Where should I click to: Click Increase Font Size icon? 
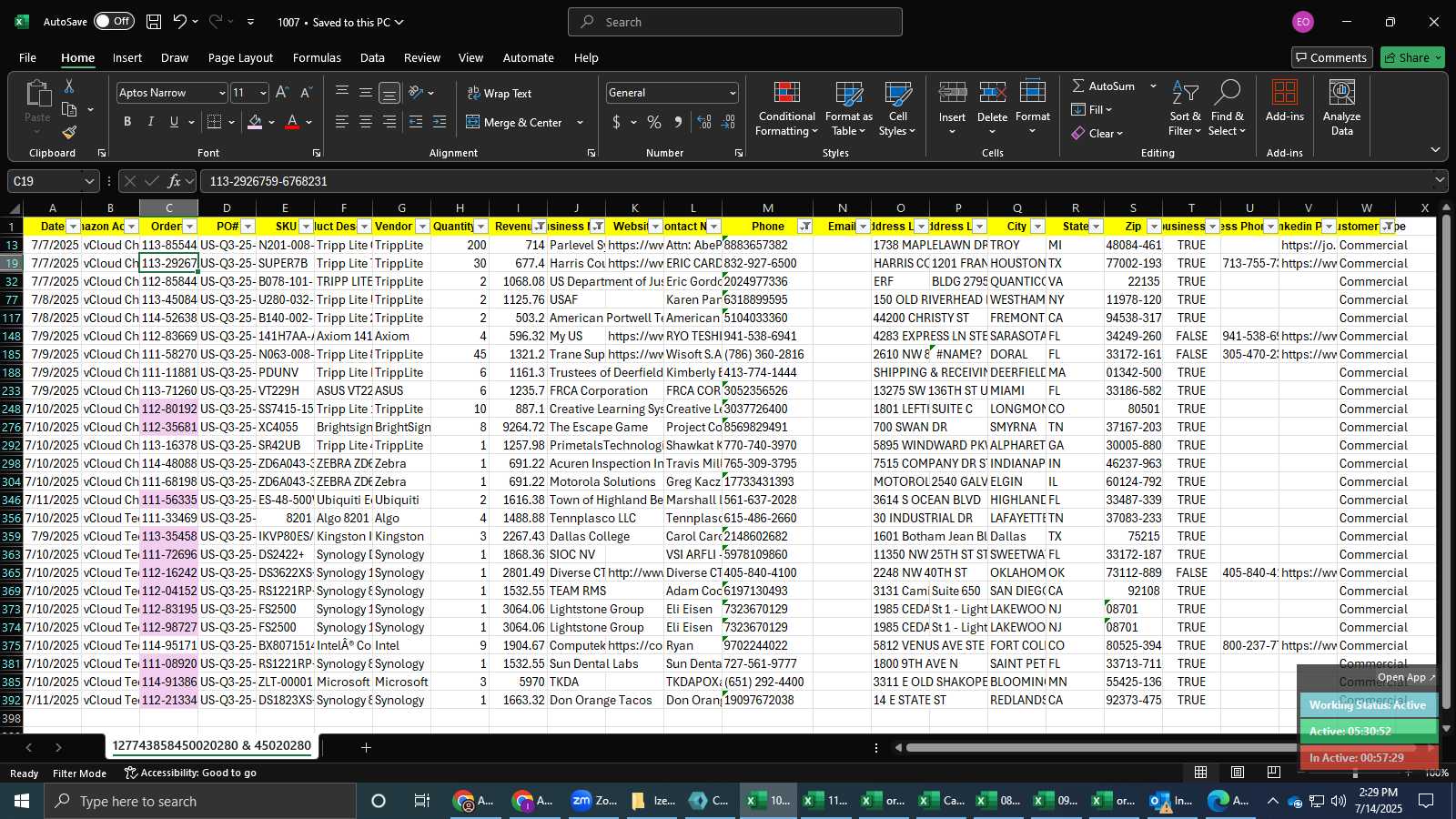click(282, 93)
